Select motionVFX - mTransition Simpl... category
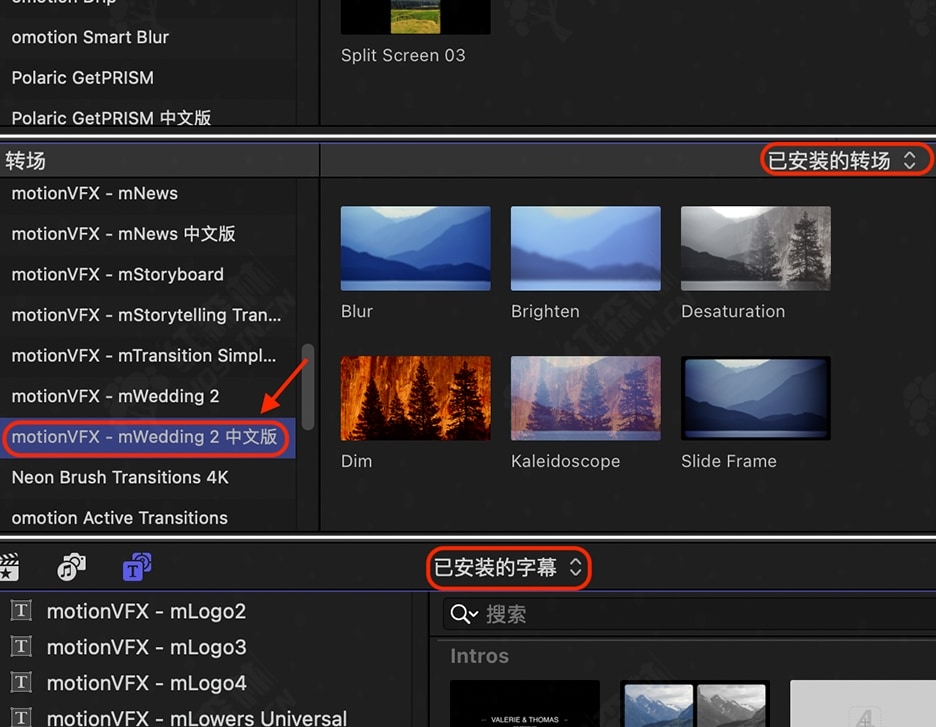Screen dimensions: 936x727 (x=147, y=356)
